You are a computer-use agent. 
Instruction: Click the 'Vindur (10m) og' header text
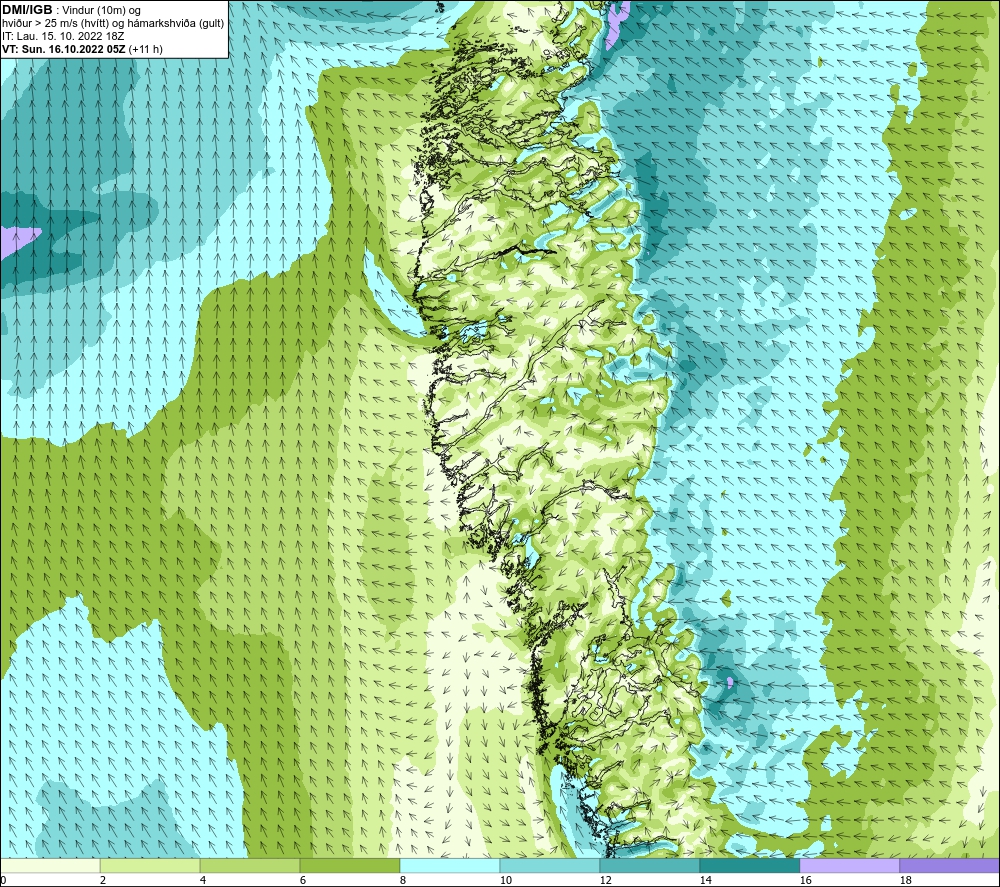tap(101, 11)
